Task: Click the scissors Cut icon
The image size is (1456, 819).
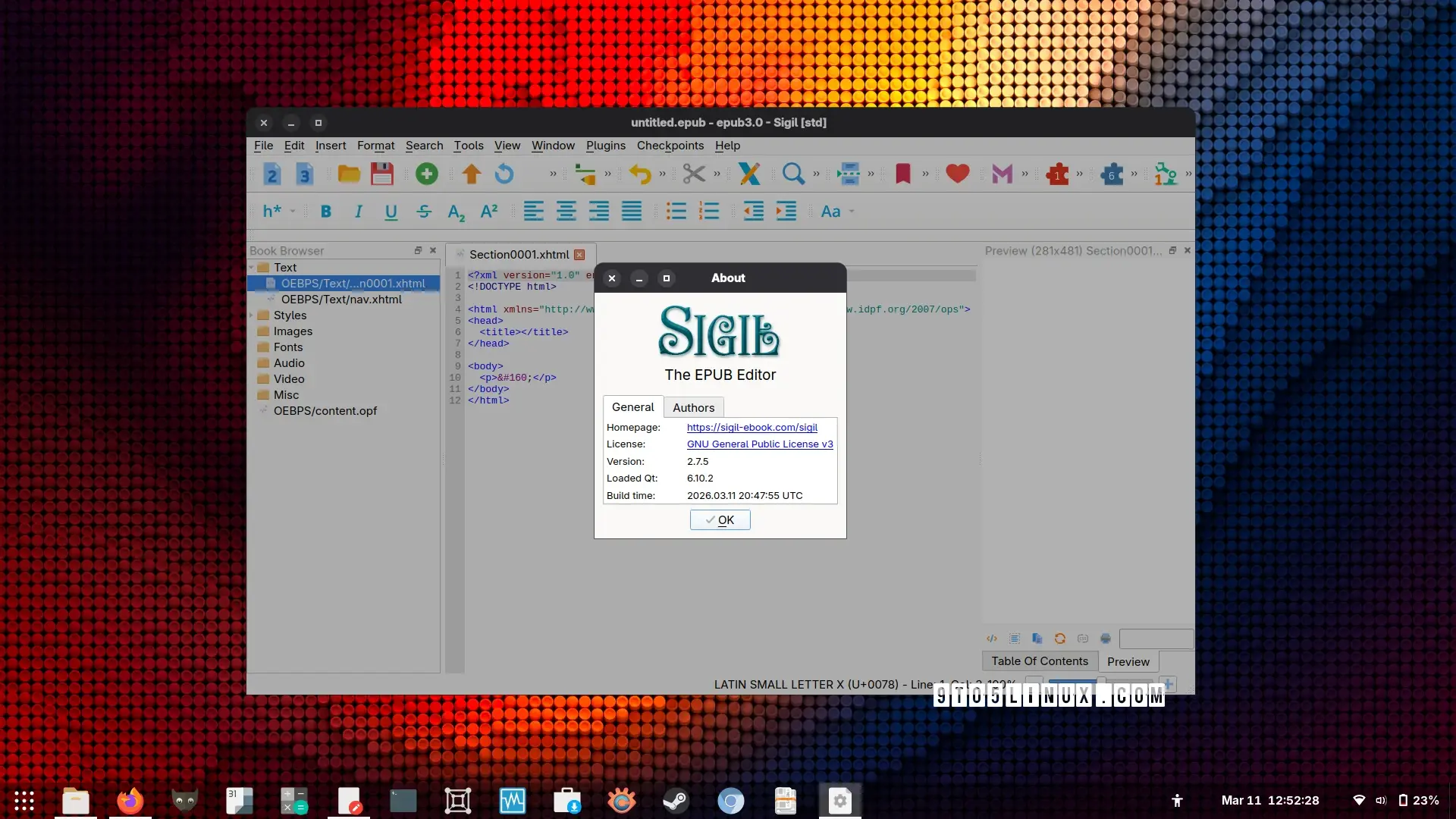Action: tap(693, 174)
